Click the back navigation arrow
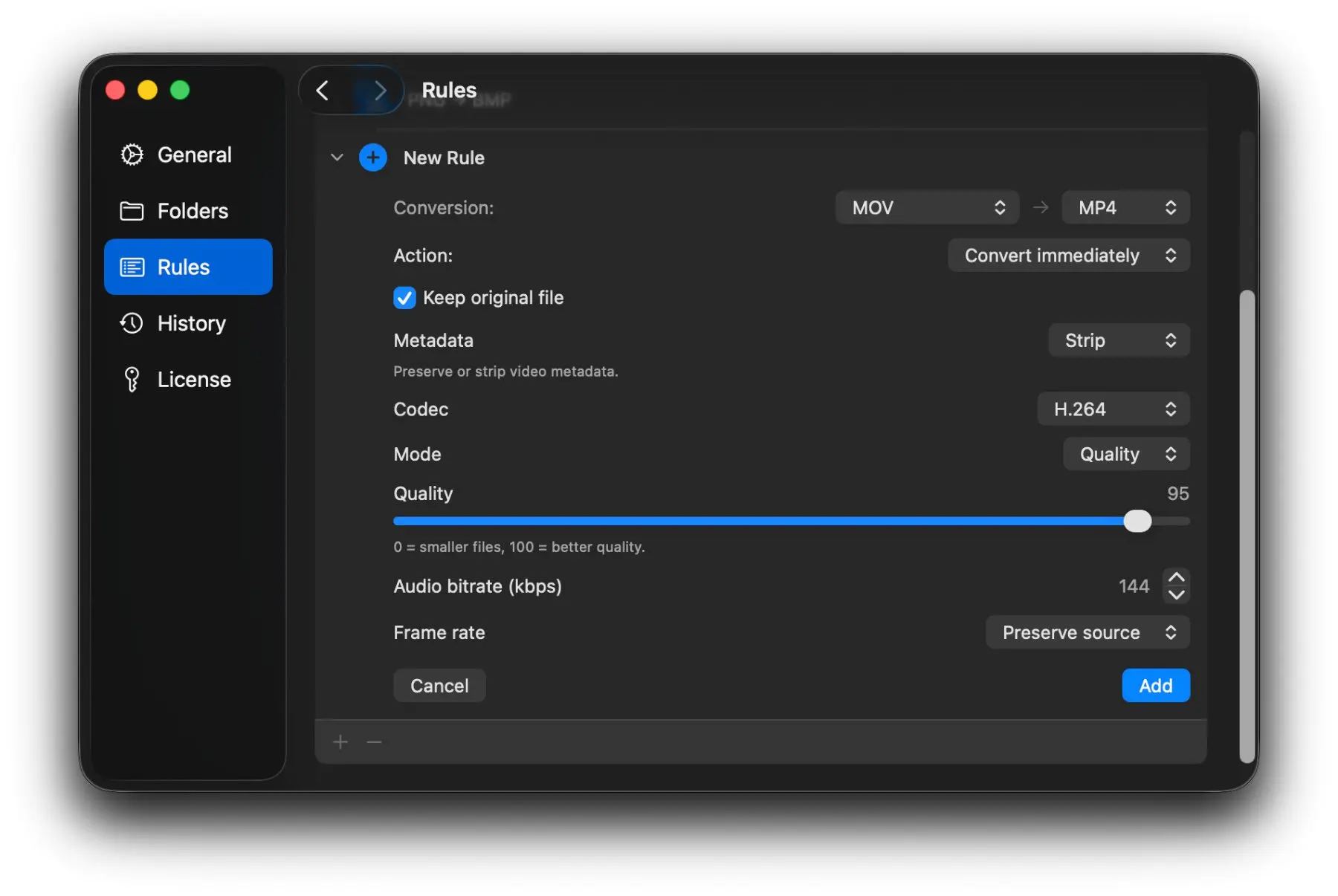1338x896 pixels. point(323,91)
